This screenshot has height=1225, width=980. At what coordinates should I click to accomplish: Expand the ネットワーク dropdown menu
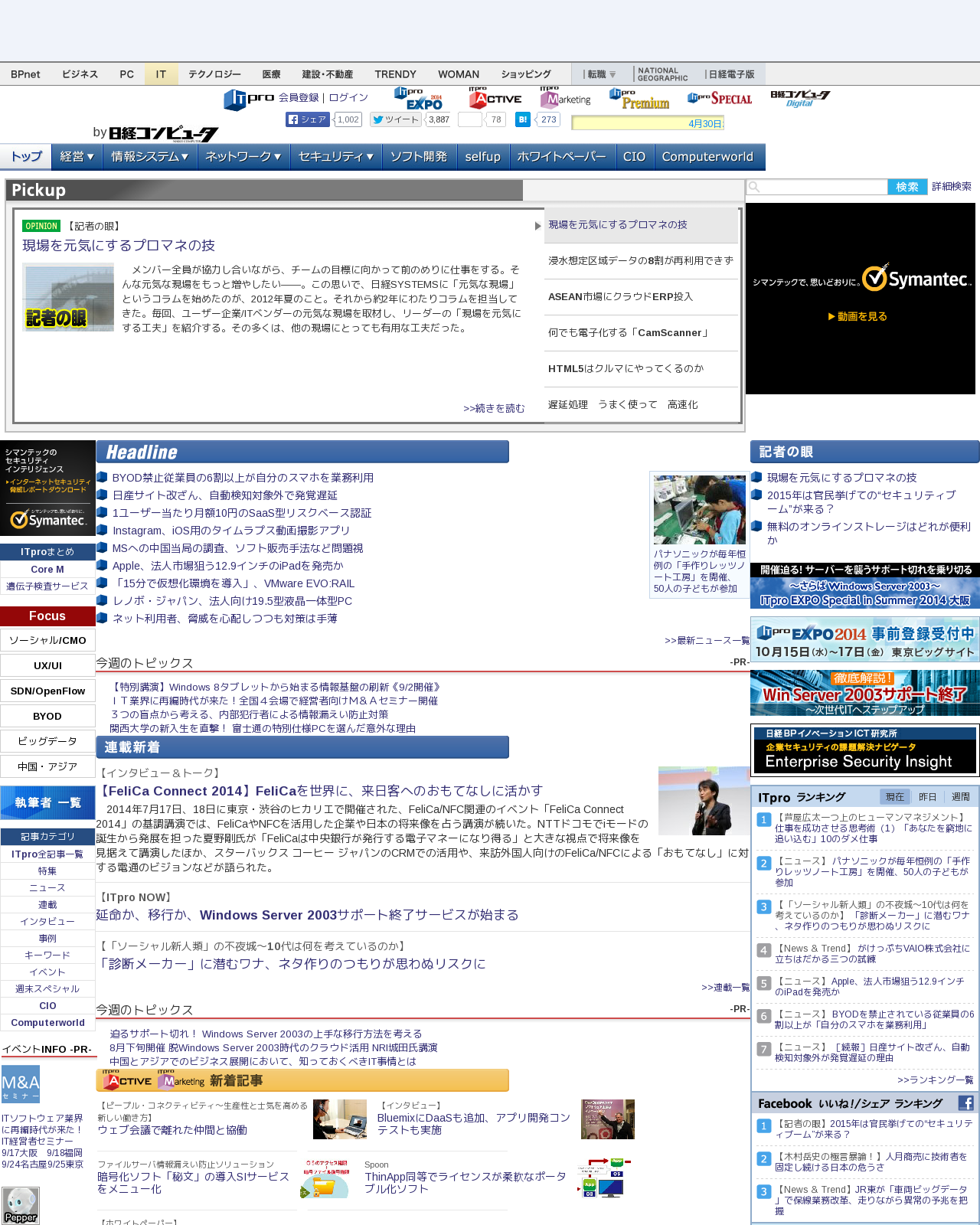pos(243,156)
